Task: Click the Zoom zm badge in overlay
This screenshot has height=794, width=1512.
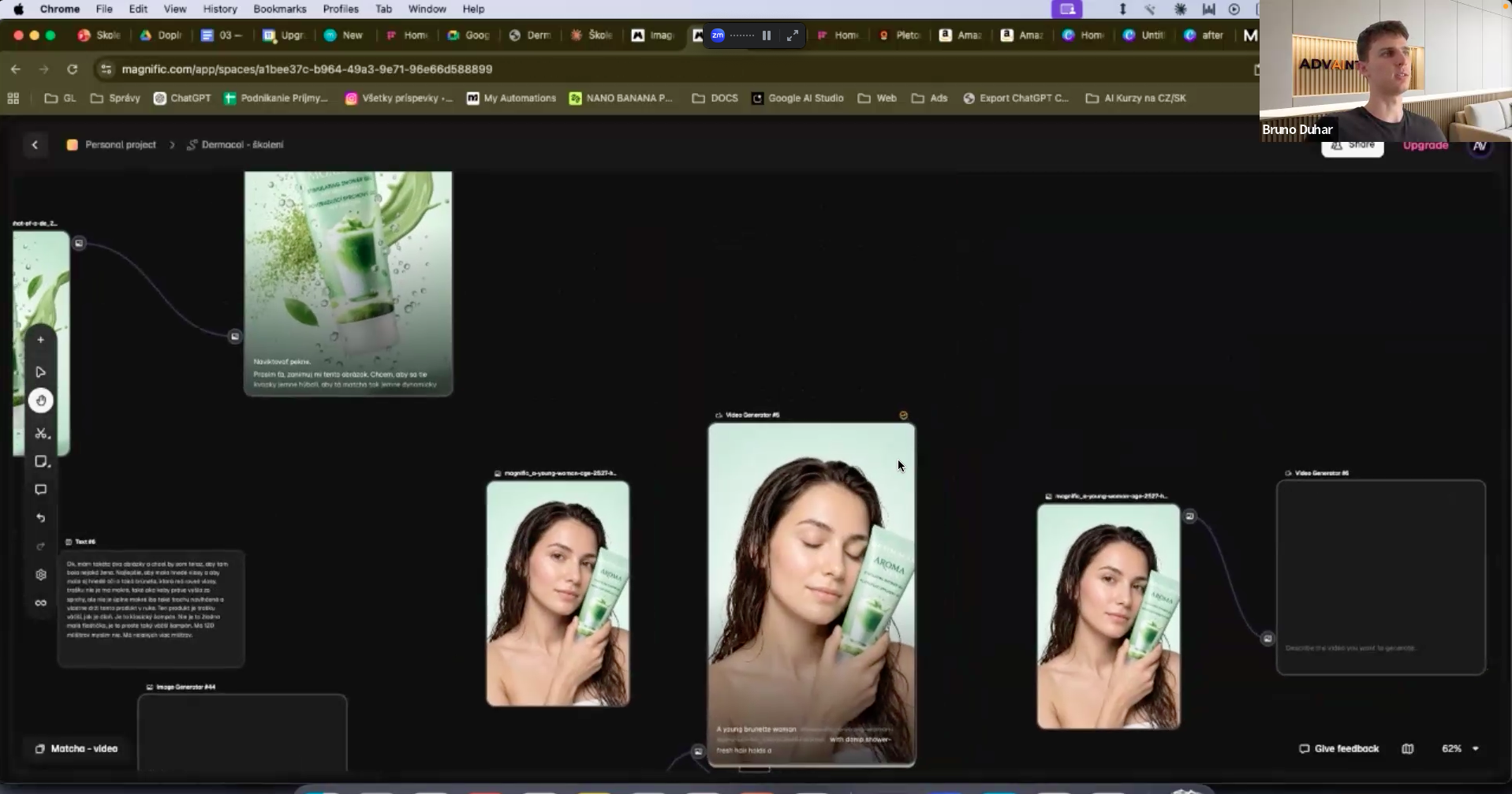Action: tap(718, 35)
